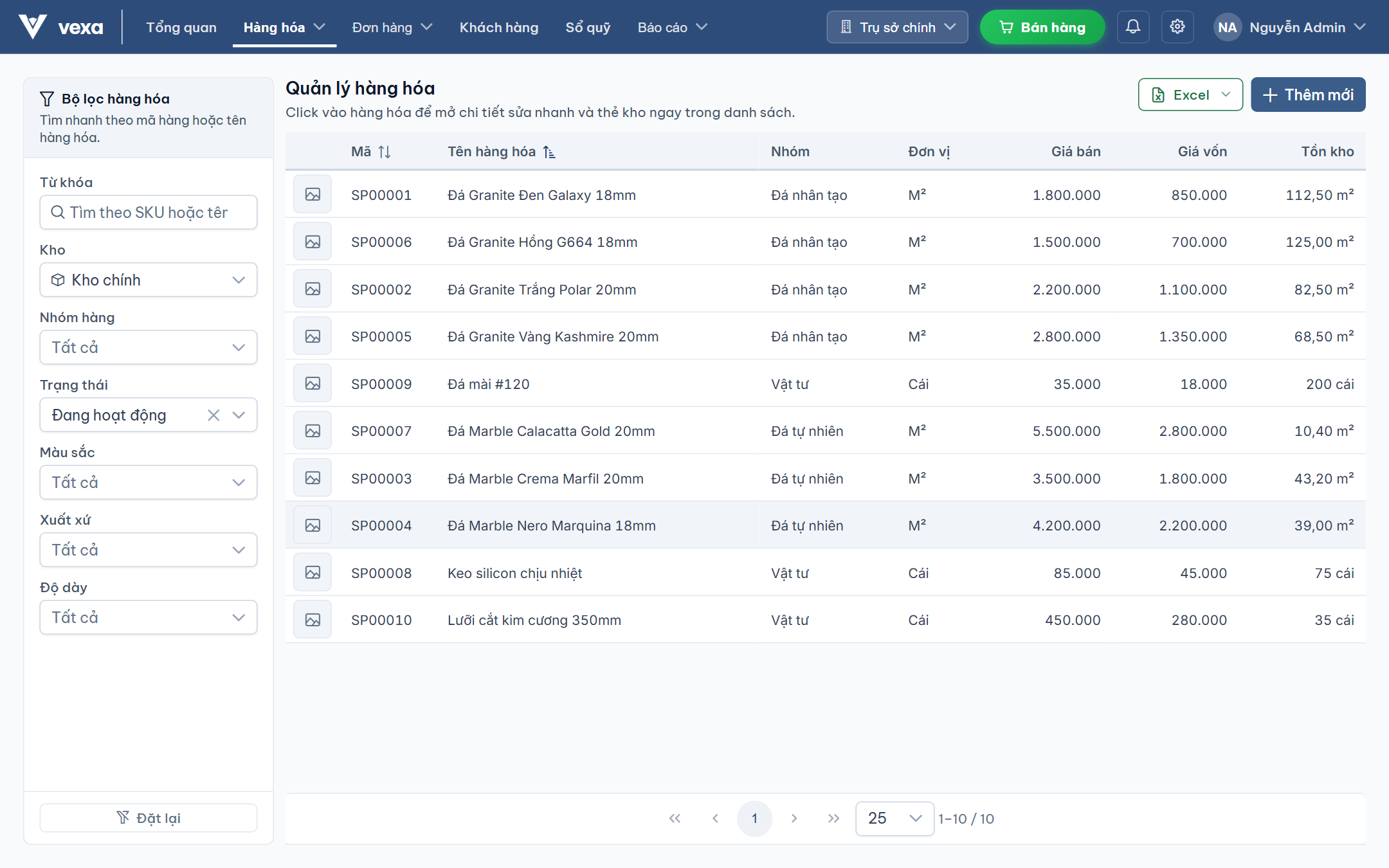
Task: Expand the Kho chính warehouse dropdown
Action: [149, 280]
